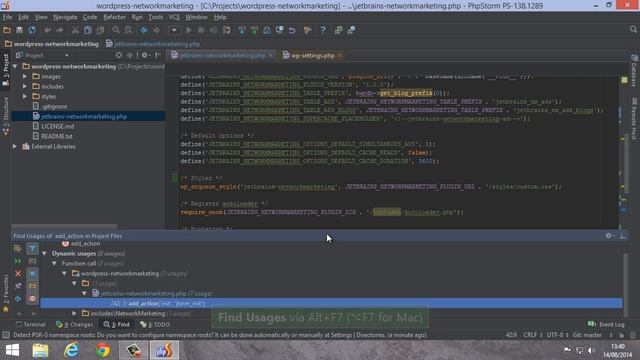Viewport: 640px width, 360px height.
Task: Click the green Run icon
Action: (x=189, y=30)
